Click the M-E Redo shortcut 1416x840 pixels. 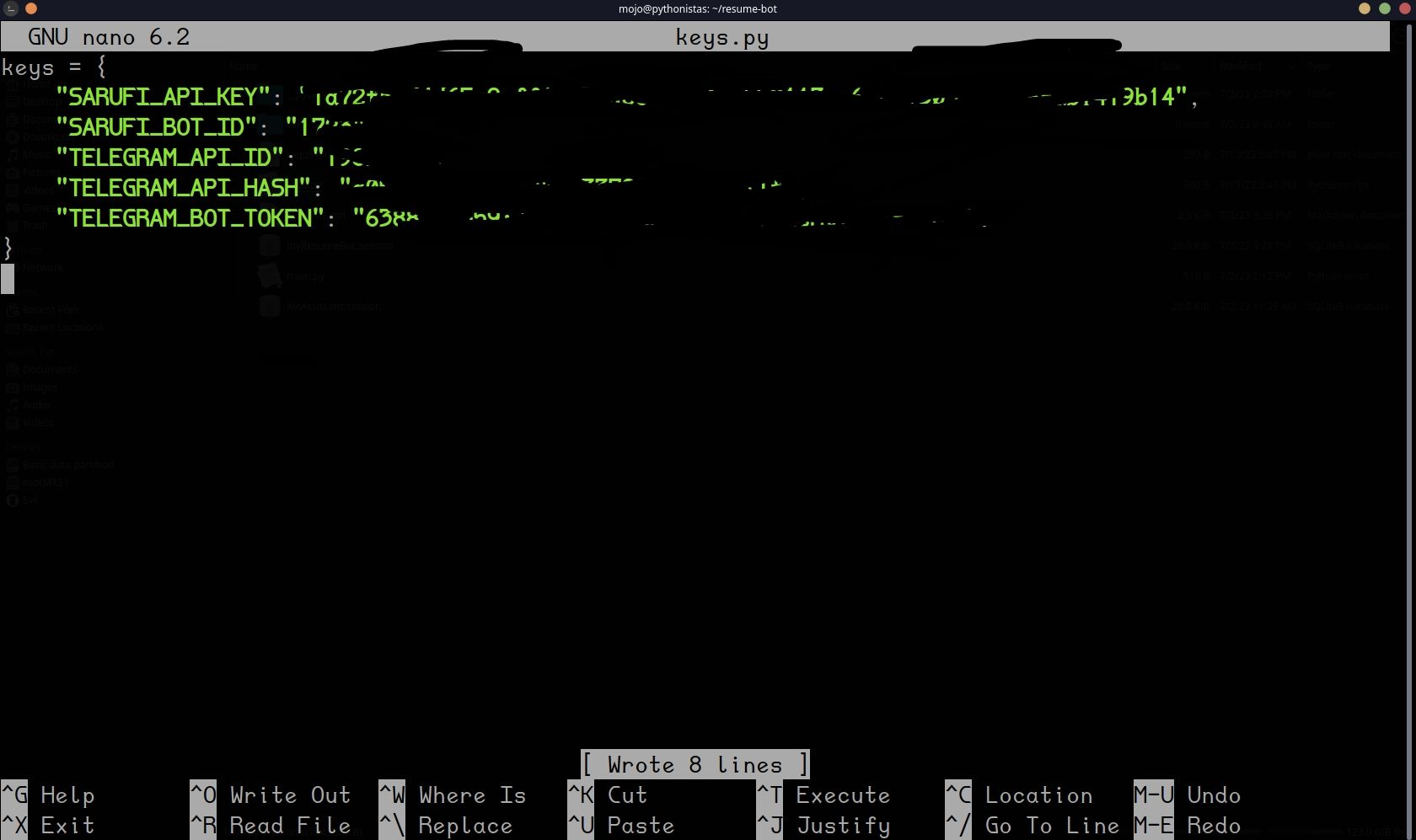(x=1188, y=826)
